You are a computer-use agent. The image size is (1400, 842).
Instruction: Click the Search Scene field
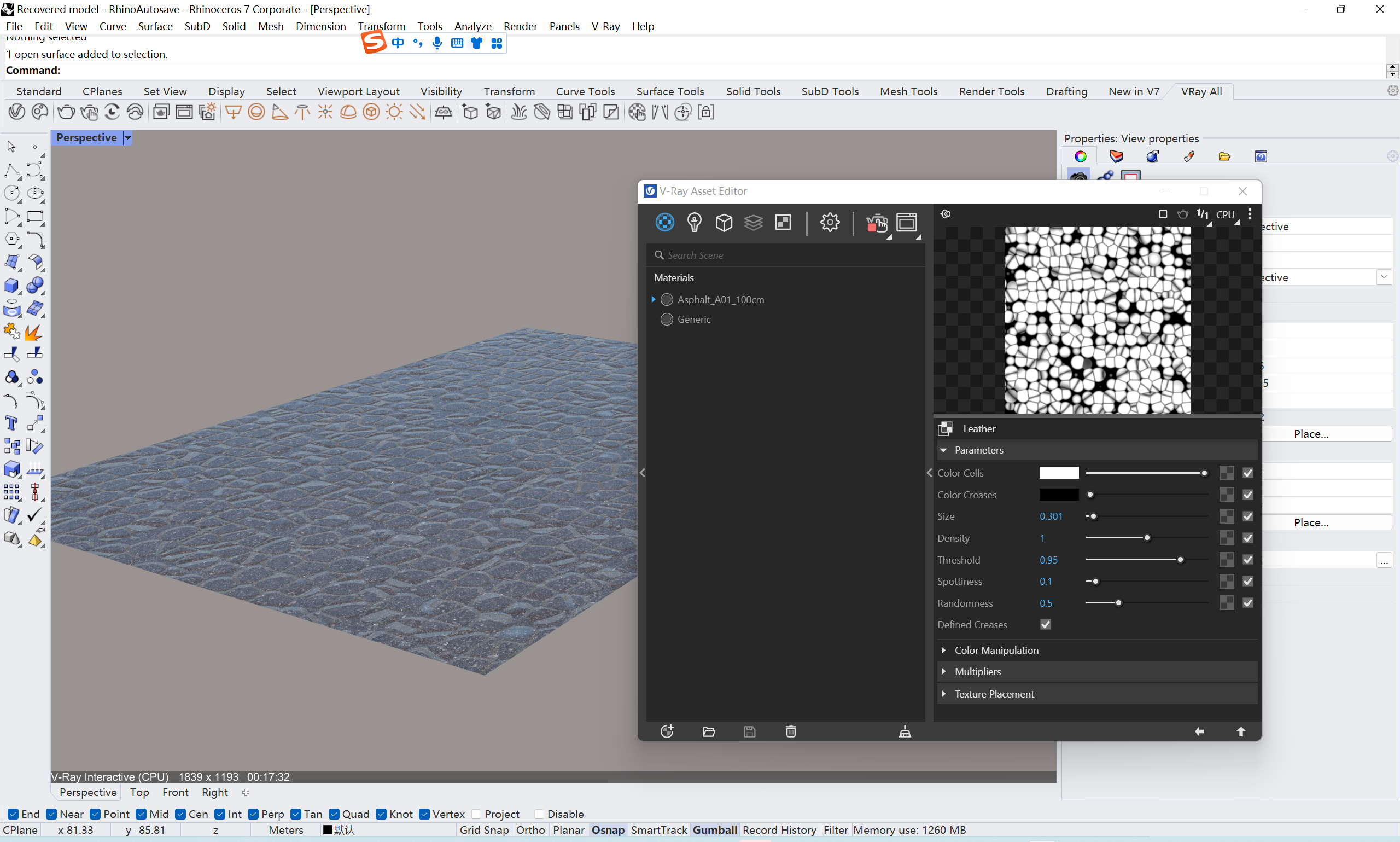[x=786, y=255]
